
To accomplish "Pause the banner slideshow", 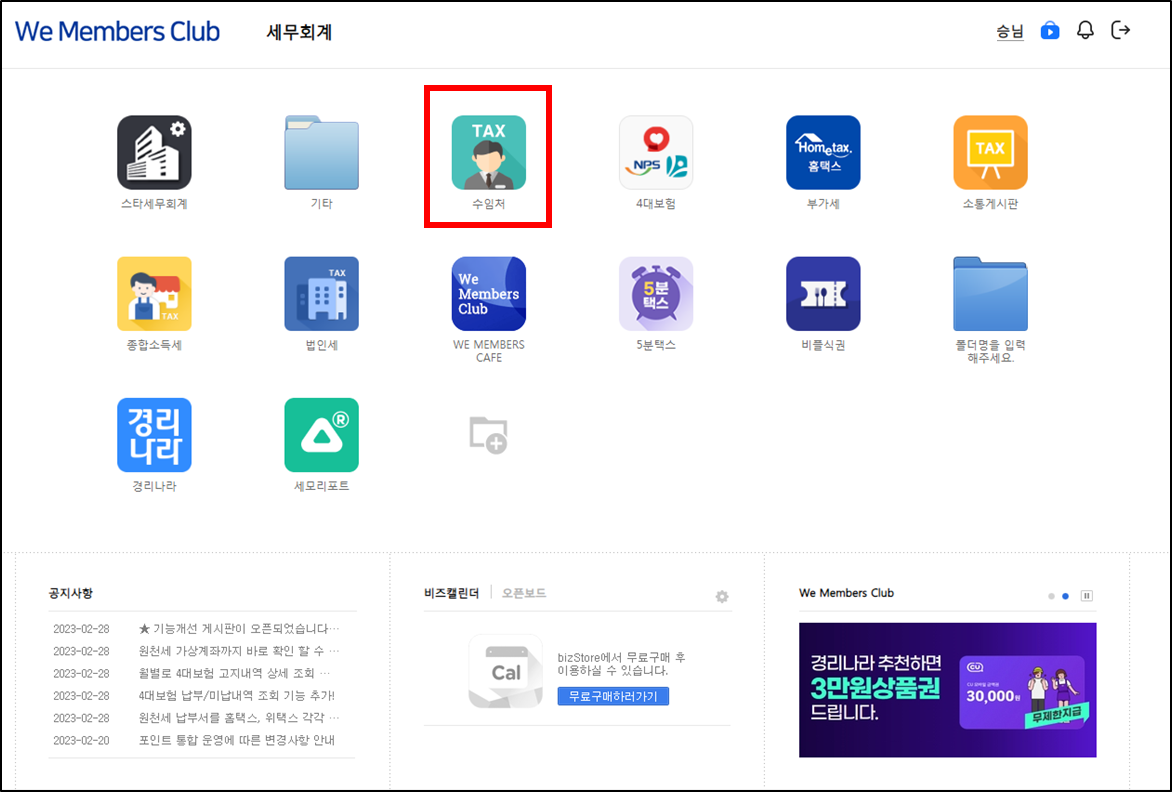I will [1087, 596].
